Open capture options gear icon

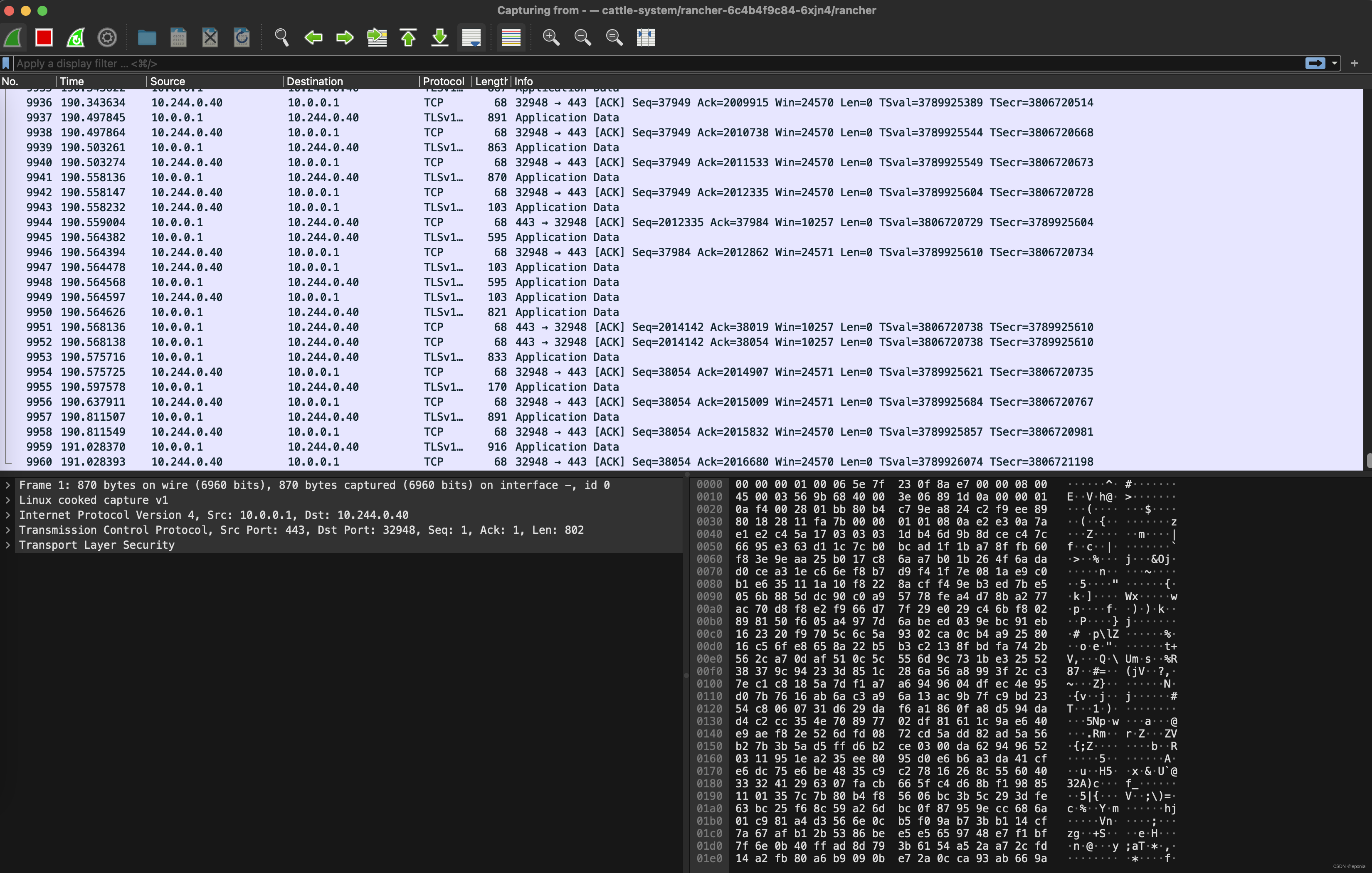[107, 37]
